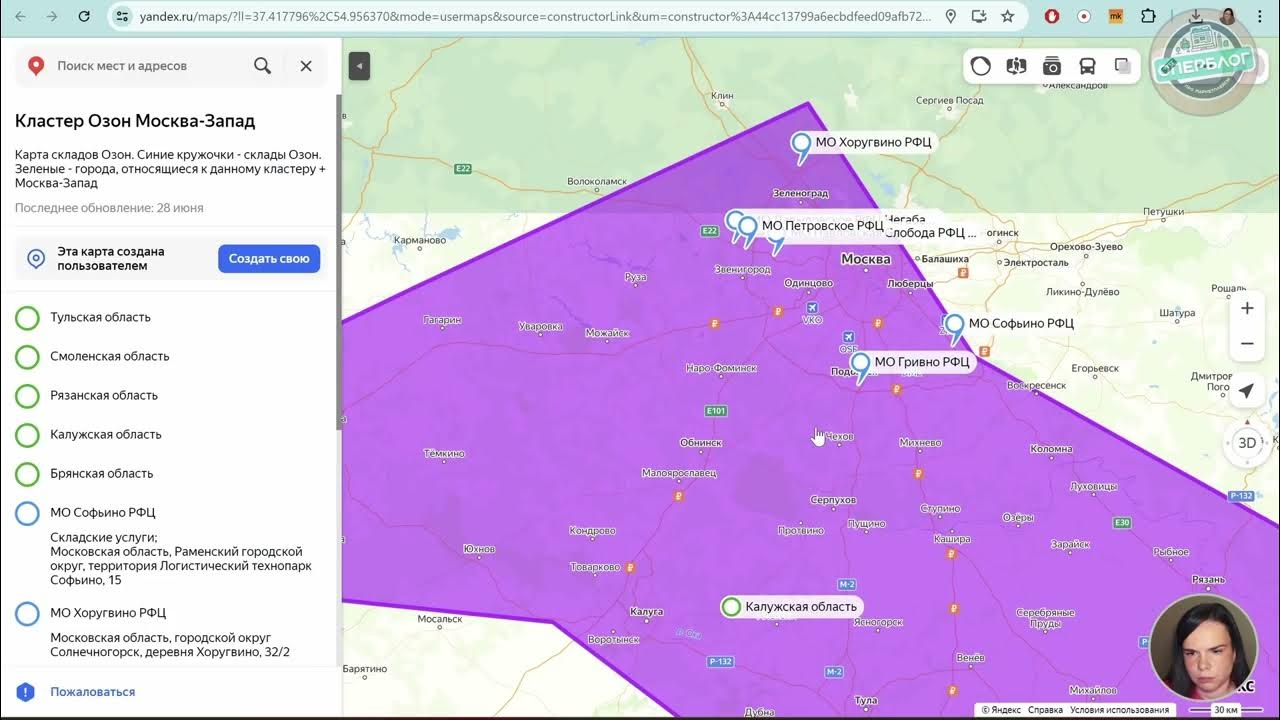Viewport: 1280px width, 720px height.
Task: Open the mk extension icon
Action: point(1116,16)
